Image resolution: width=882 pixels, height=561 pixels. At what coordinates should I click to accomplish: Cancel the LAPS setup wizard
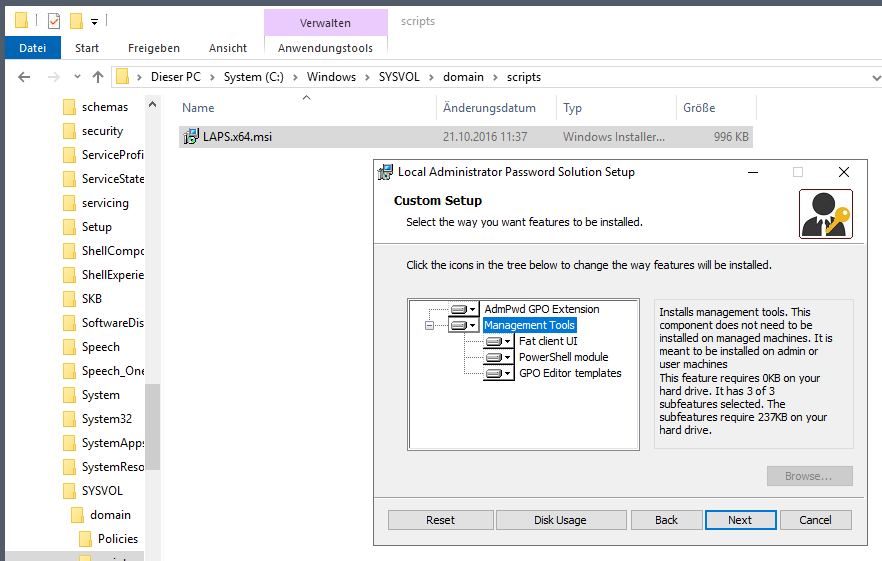click(x=815, y=520)
